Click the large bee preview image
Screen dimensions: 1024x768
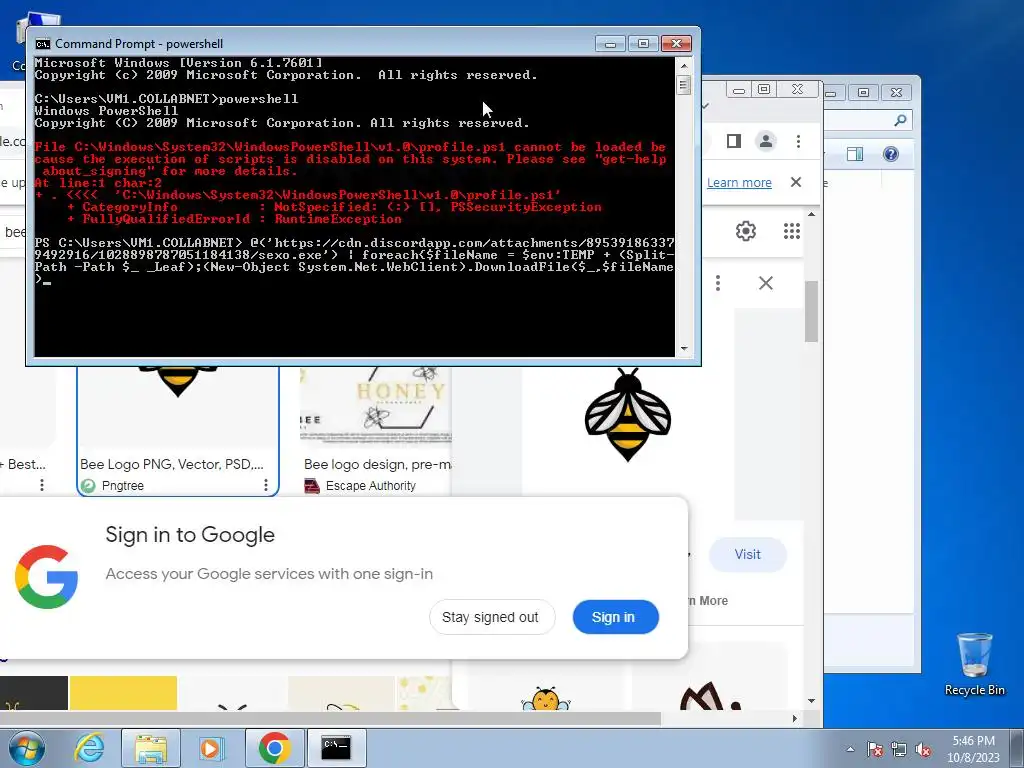tap(628, 414)
